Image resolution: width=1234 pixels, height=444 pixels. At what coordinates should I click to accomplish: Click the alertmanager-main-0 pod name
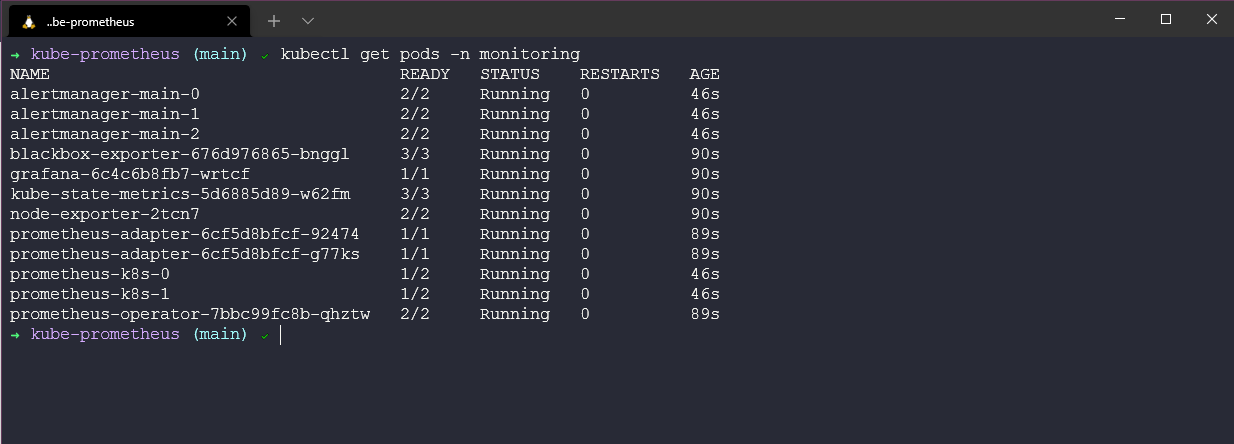pyautogui.click(x=105, y=94)
